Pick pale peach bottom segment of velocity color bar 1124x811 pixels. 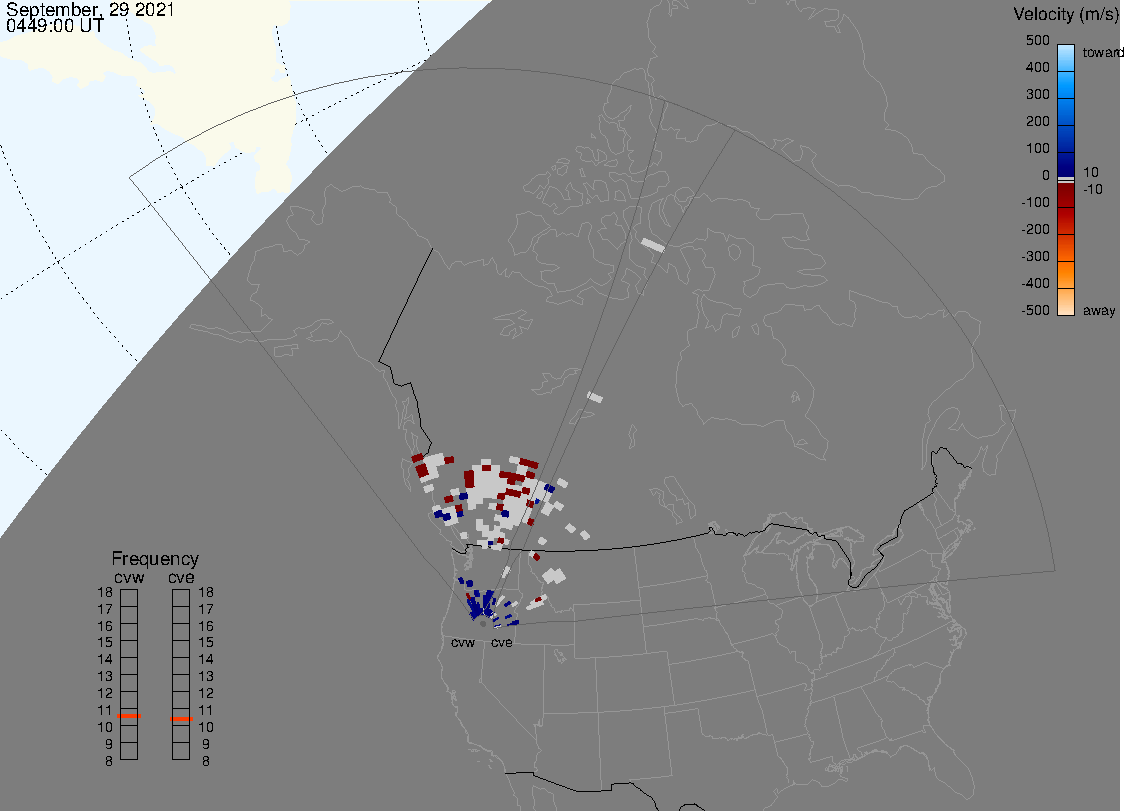click(1066, 302)
